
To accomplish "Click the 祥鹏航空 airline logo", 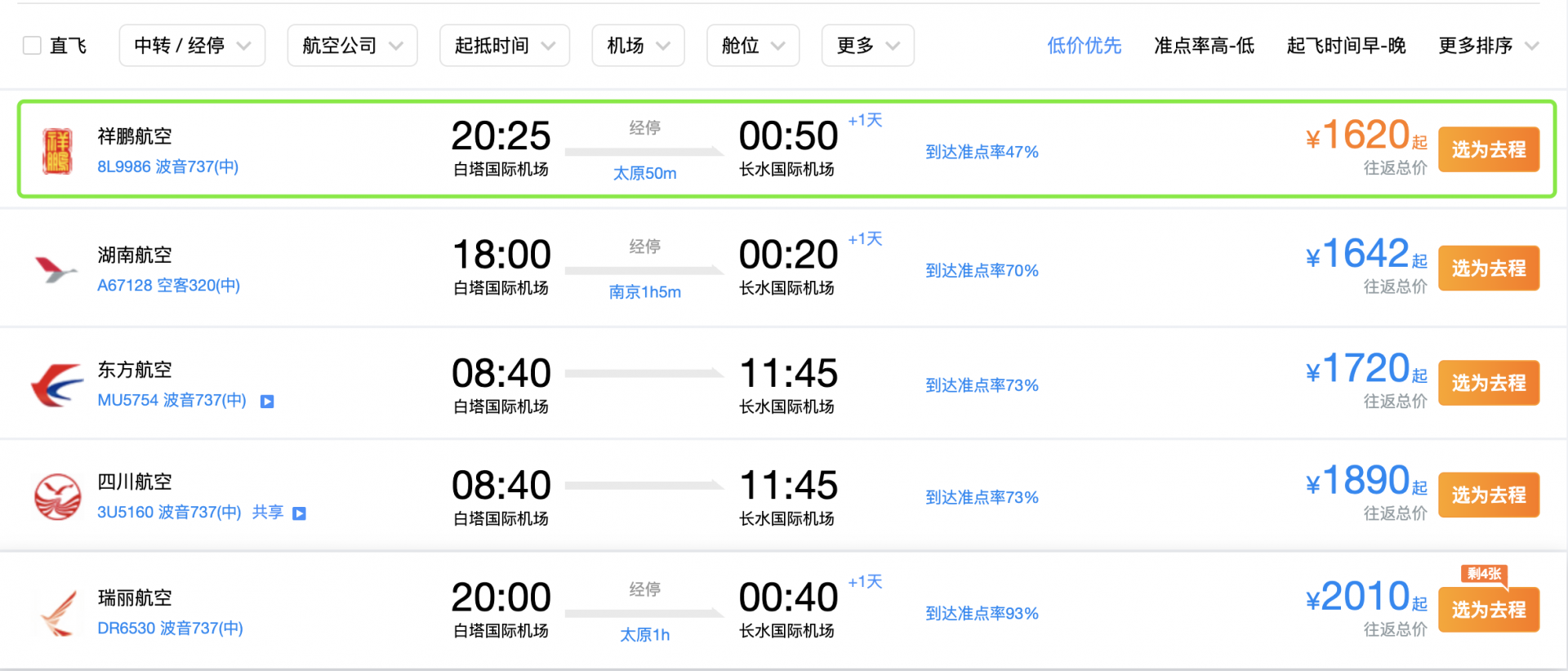I will (x=57, y=151).
